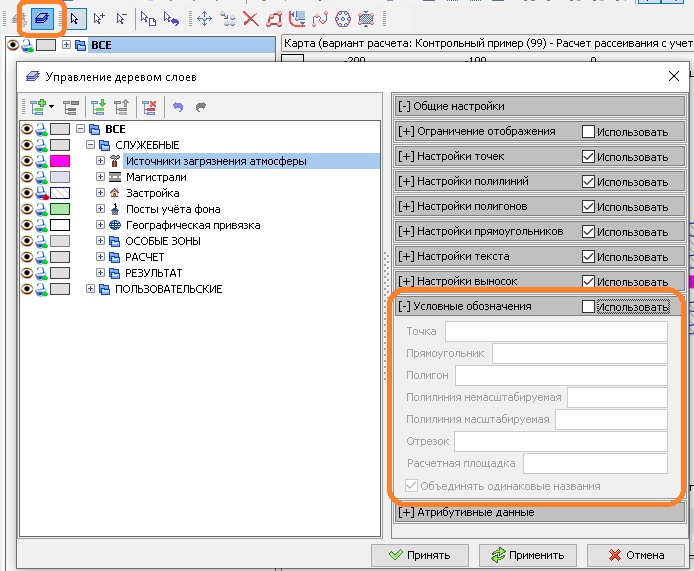694x571 pixels.
Task: Click the magenta color swatch for pollution sources
Action: (x=60, y=161)
